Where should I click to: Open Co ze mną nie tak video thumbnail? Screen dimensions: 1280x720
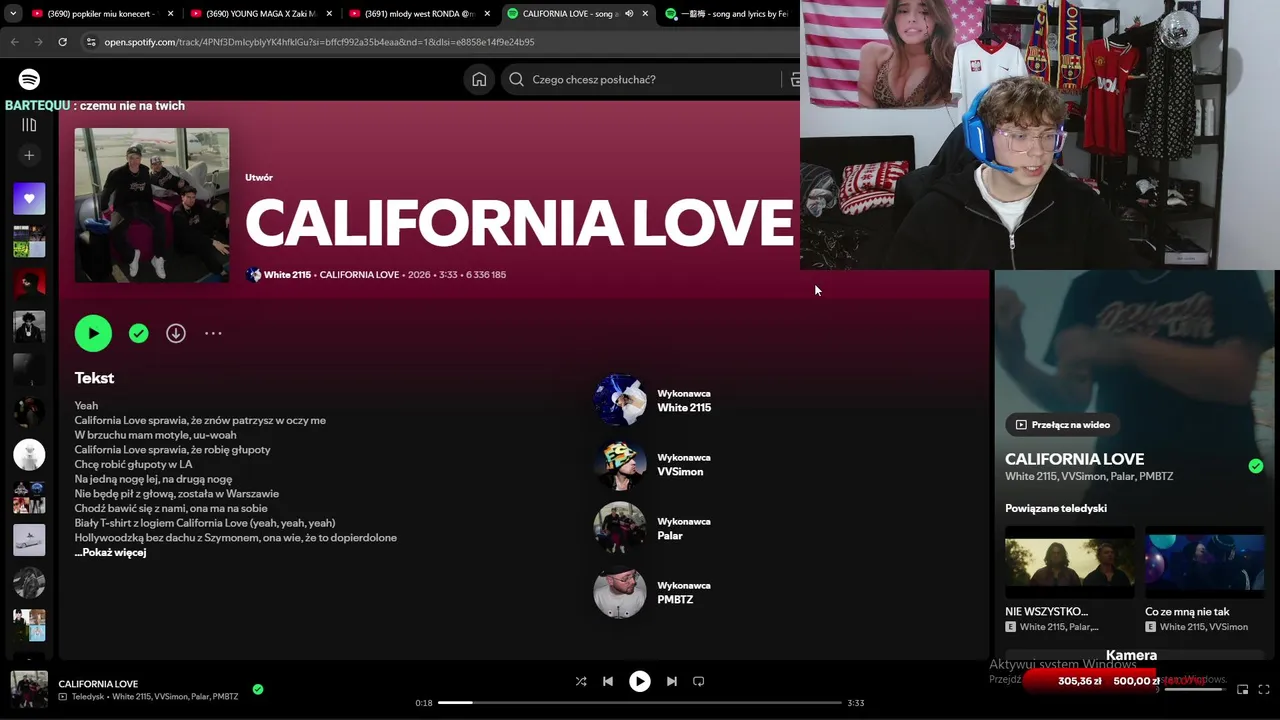coord(1205,562)
